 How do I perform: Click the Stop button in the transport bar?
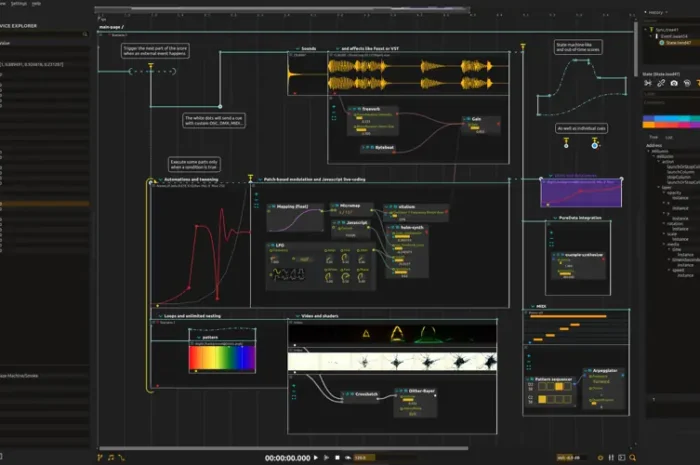(337, 457)
